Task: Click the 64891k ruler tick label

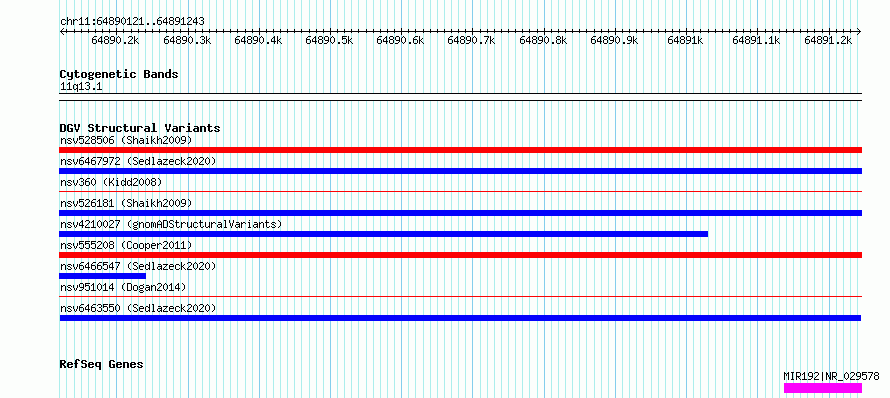Action: pos(685,40)
